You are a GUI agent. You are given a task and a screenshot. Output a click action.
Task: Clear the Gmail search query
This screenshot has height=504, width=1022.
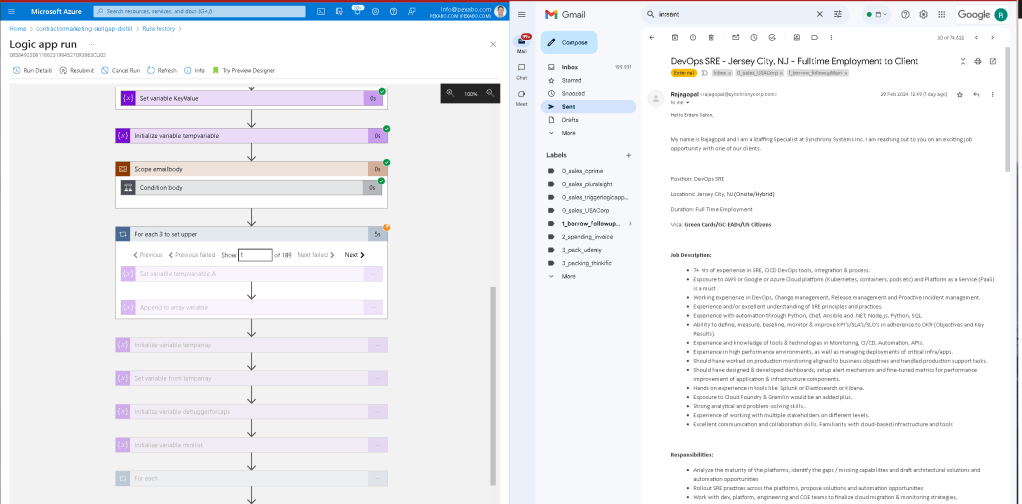coord(820,14)
